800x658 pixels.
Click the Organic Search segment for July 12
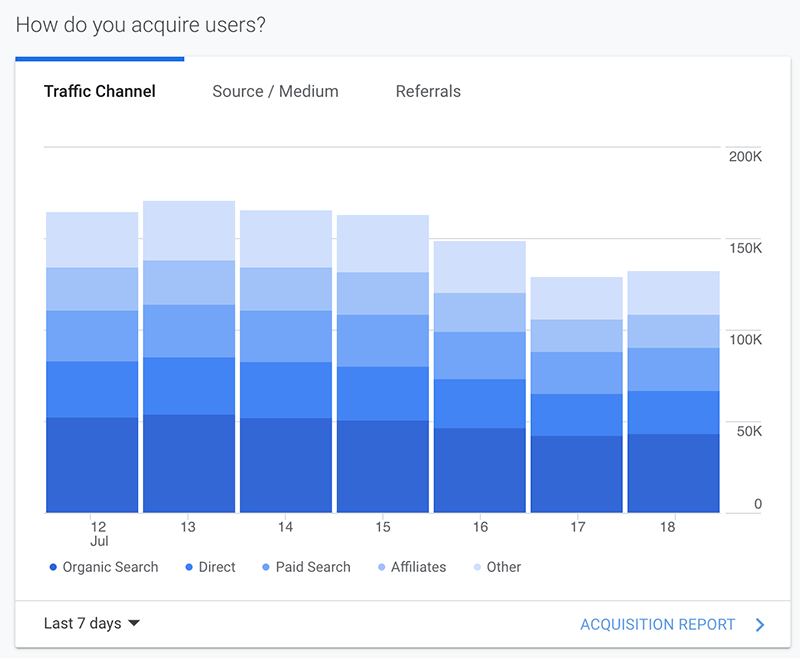click(x=92, y=464)
